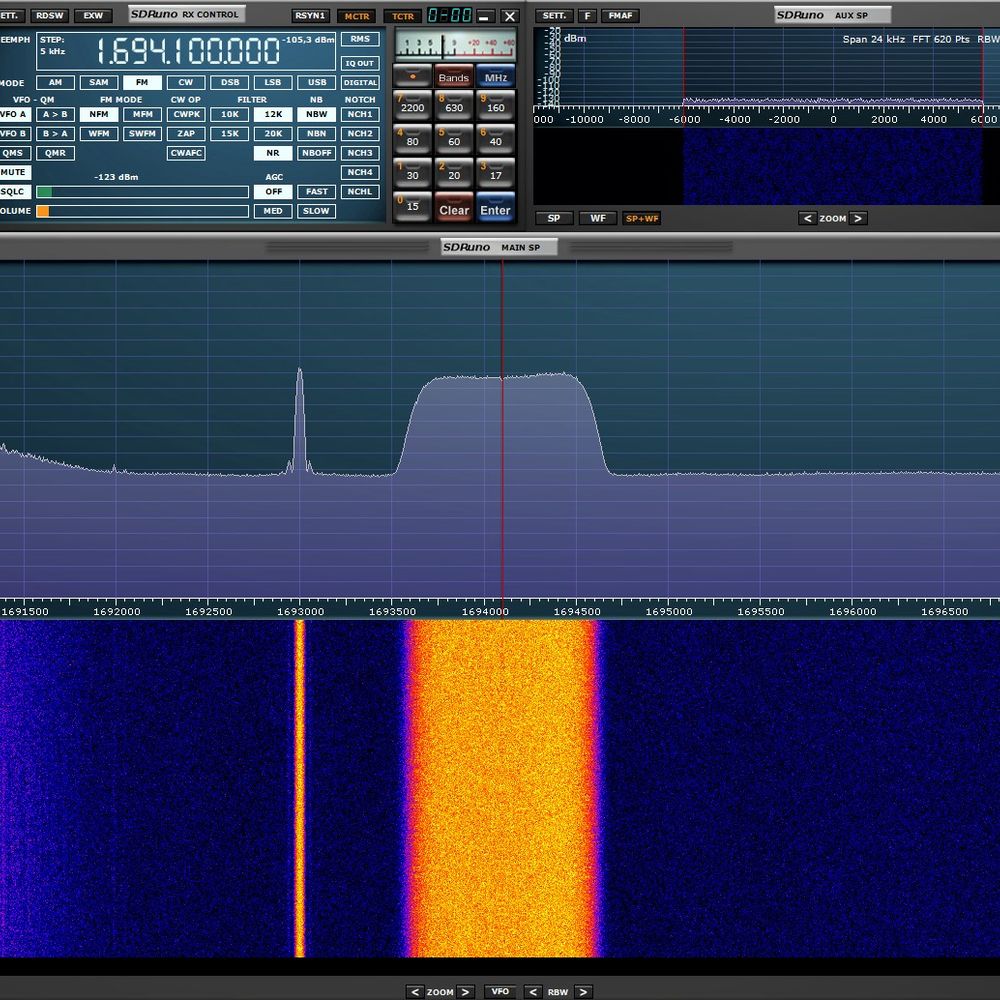Click the MHz keypad button
Screen dimensions: 1000x1000
point(496,77)
